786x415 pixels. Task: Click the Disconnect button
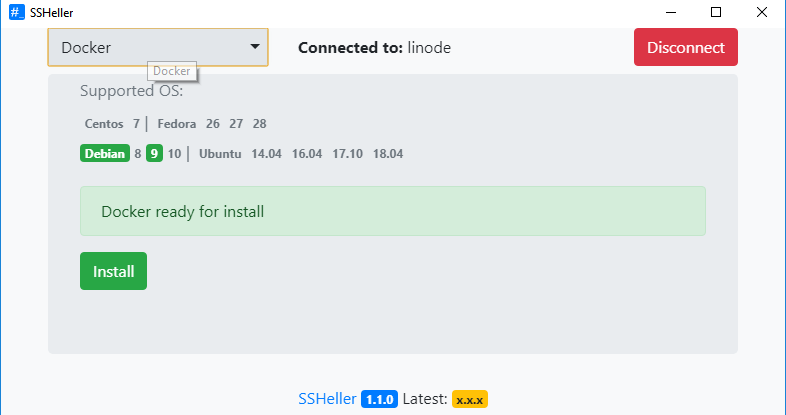[685, 47]
